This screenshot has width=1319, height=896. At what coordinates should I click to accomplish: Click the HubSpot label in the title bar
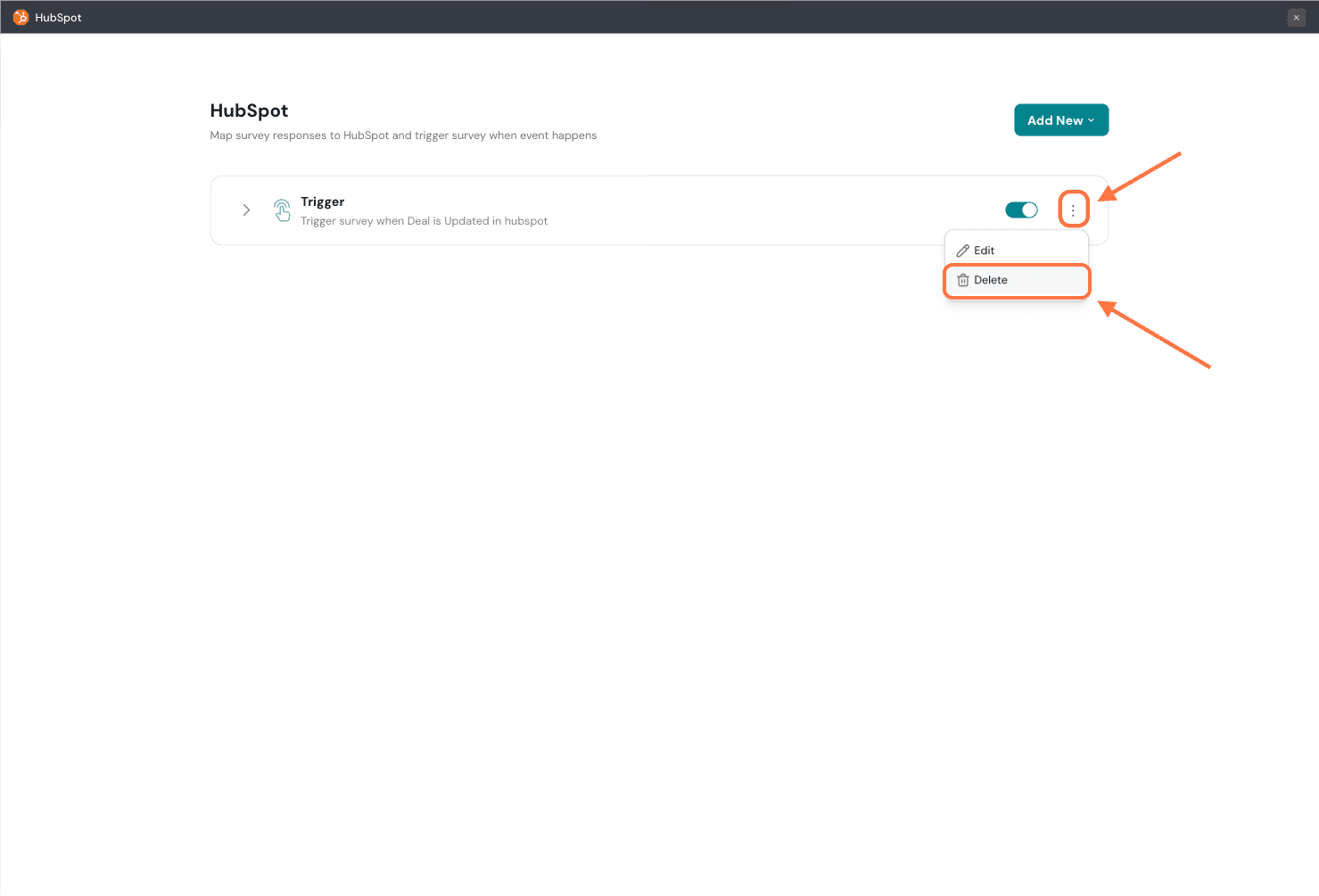tap(58, 18)
